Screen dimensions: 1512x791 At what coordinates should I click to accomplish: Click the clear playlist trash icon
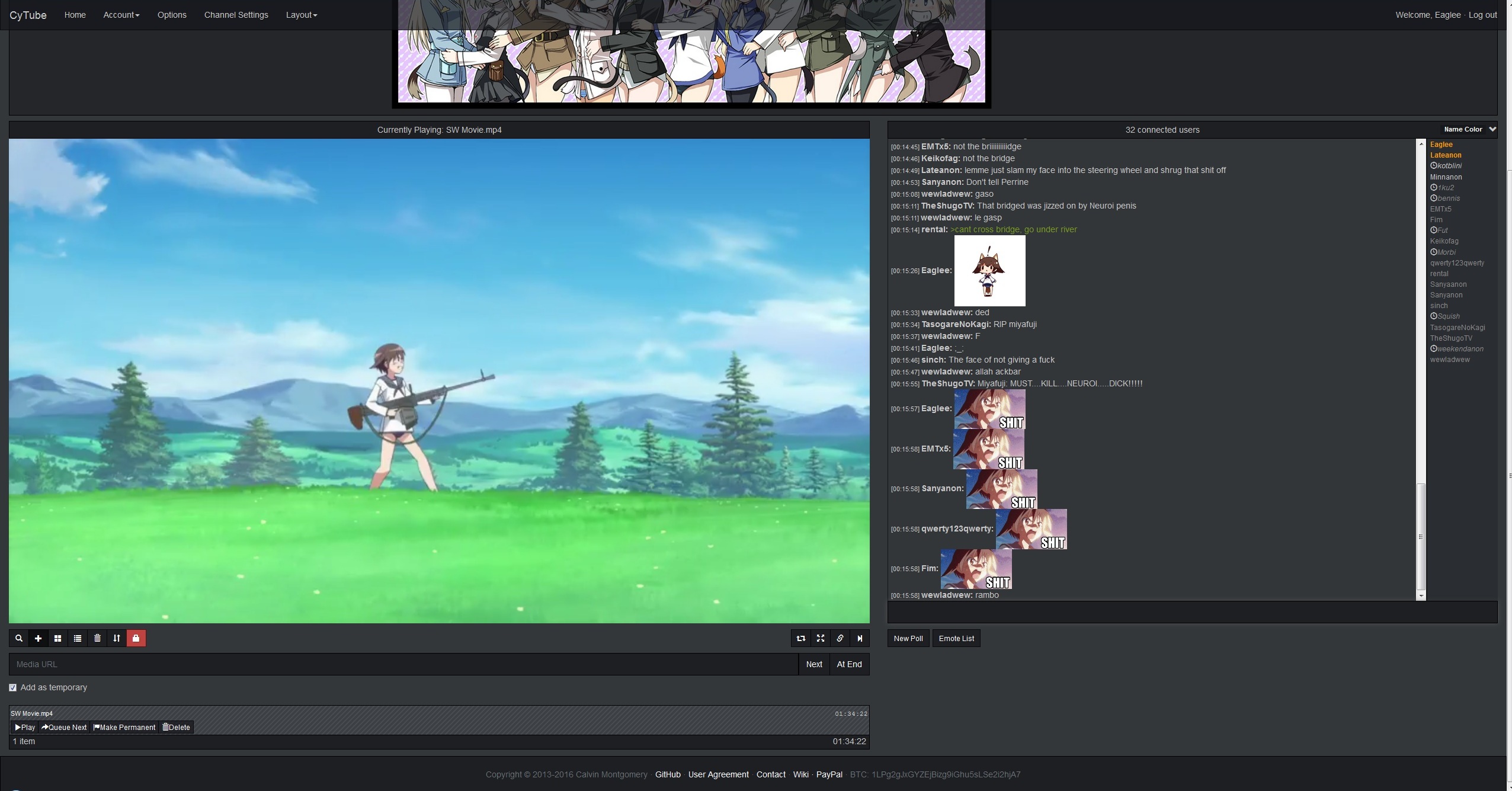click(x=97, y=638)
